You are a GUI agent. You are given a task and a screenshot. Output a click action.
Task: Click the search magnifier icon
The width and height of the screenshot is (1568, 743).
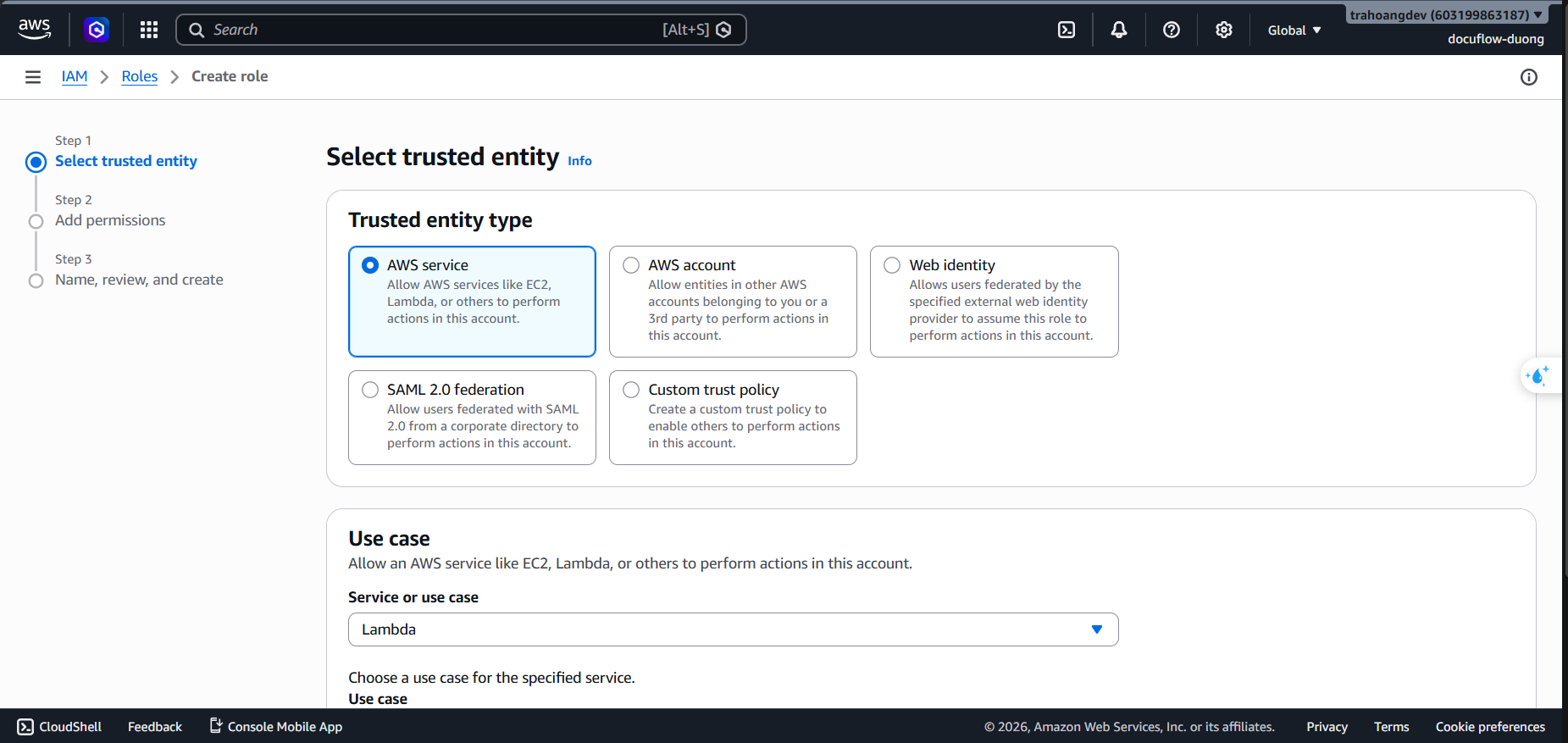pyautogui.click(x=197, y=30)
